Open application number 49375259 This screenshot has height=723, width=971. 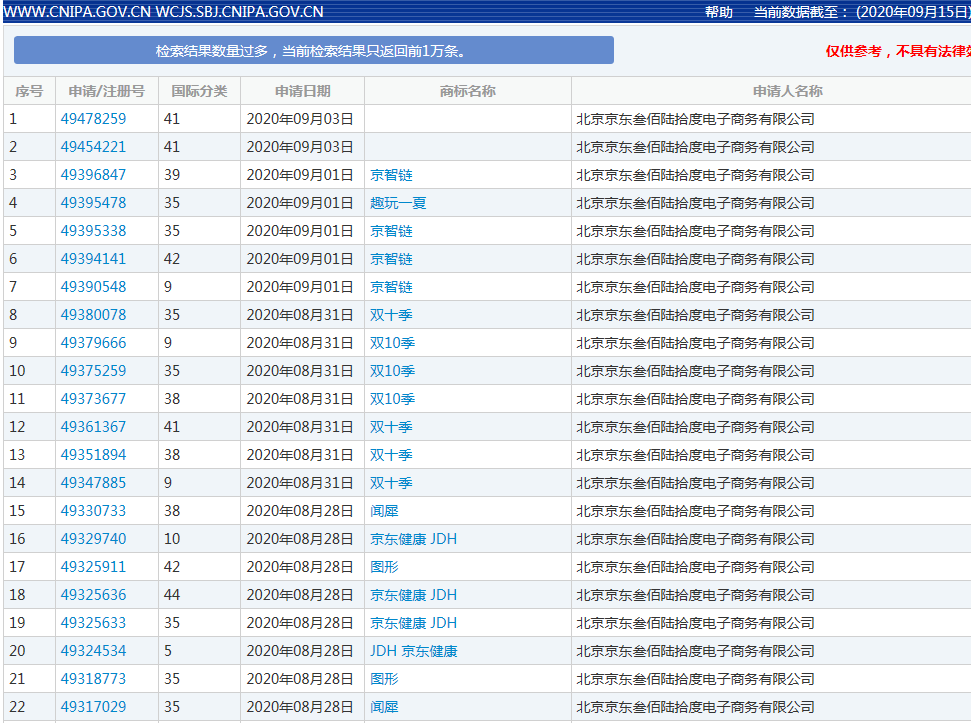pos(94,371)
